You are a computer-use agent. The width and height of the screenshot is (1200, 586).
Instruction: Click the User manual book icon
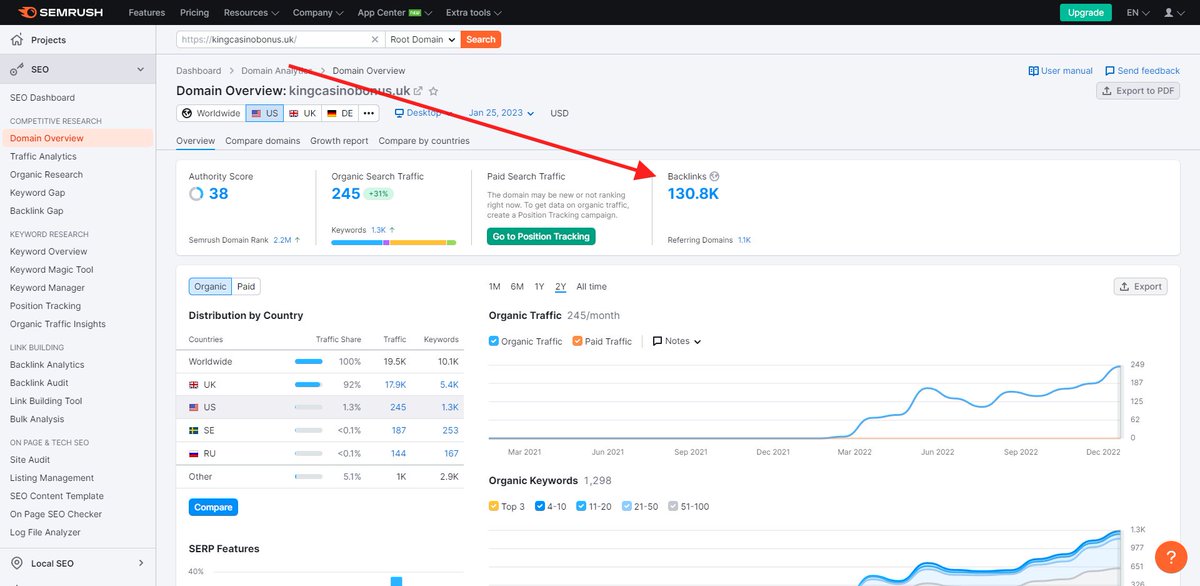[x=1034, y=71]
